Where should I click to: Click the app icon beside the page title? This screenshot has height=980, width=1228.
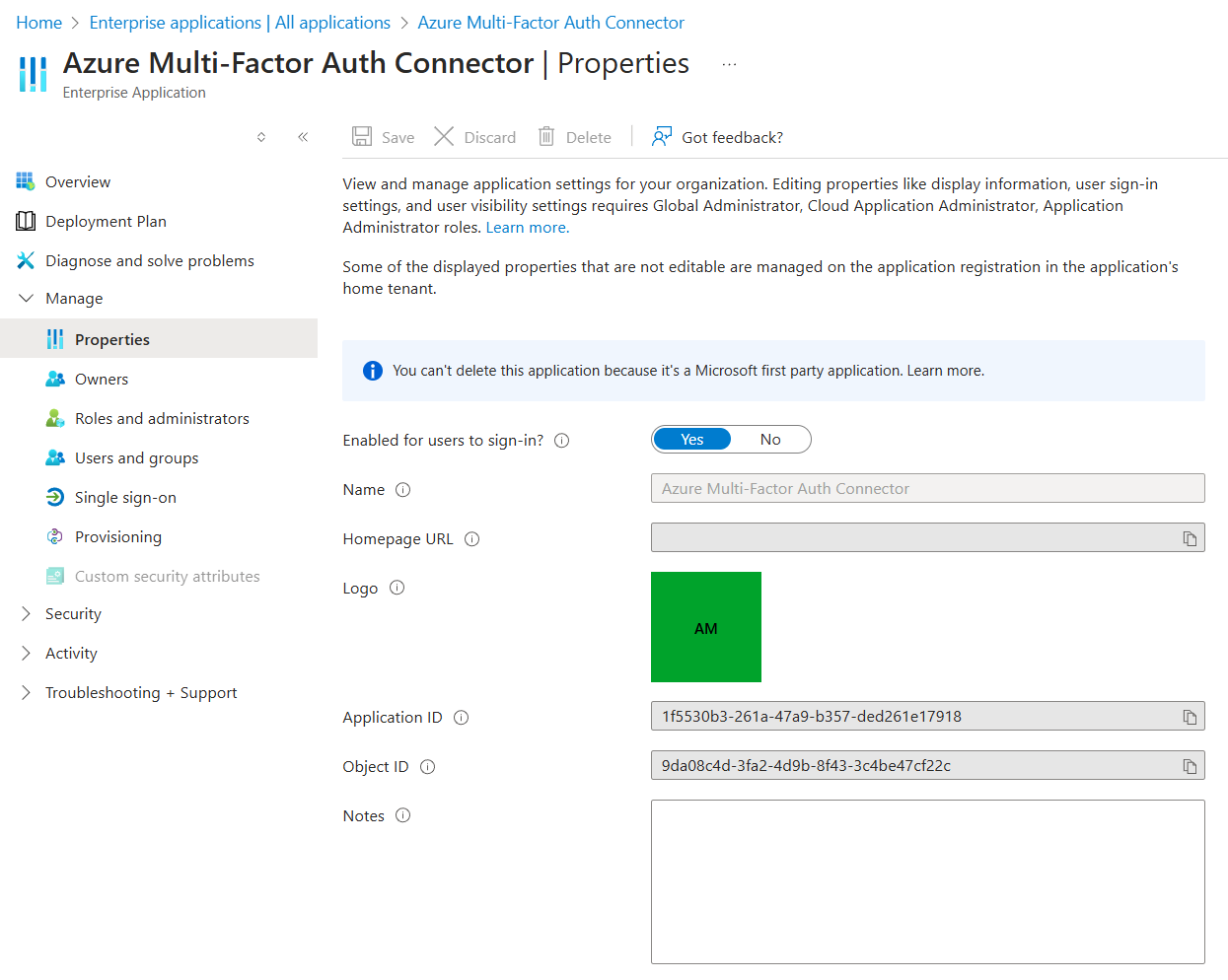33,74
